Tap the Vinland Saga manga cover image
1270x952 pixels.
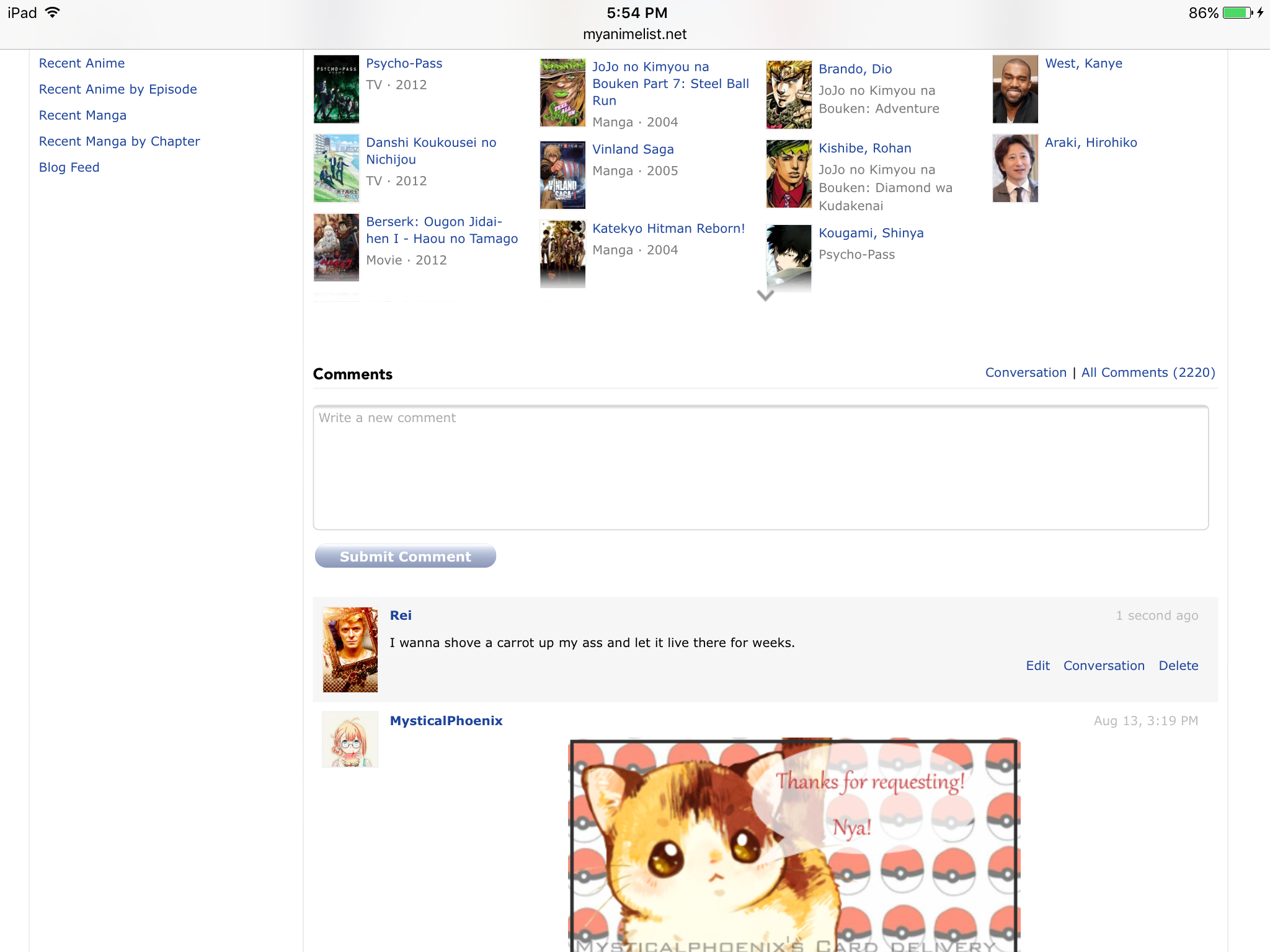point(562,175)
